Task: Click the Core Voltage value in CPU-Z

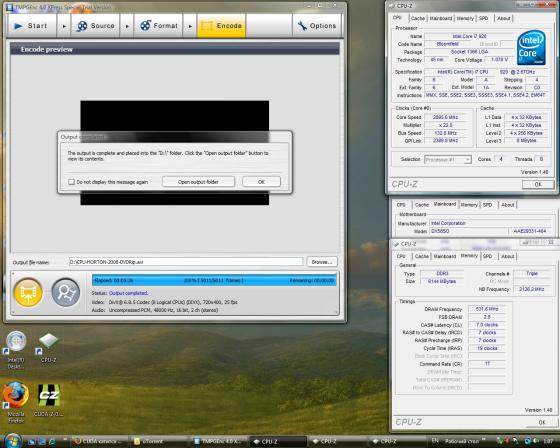Action: coord(499,60)
